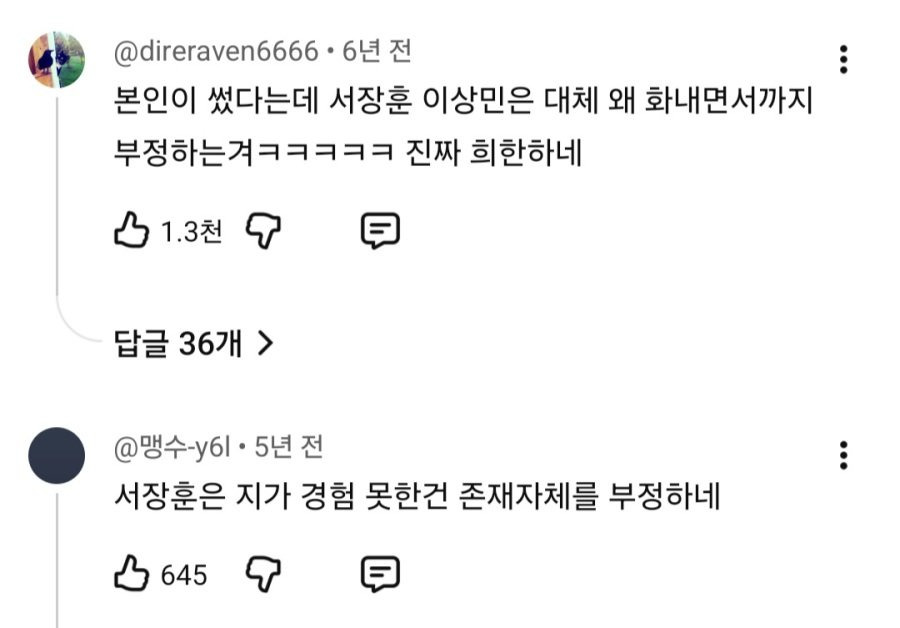This screenshot has width=900, height=628.
Task: Open the dark avatar of @맹수-y6l
Action: (x=56, y=455)
